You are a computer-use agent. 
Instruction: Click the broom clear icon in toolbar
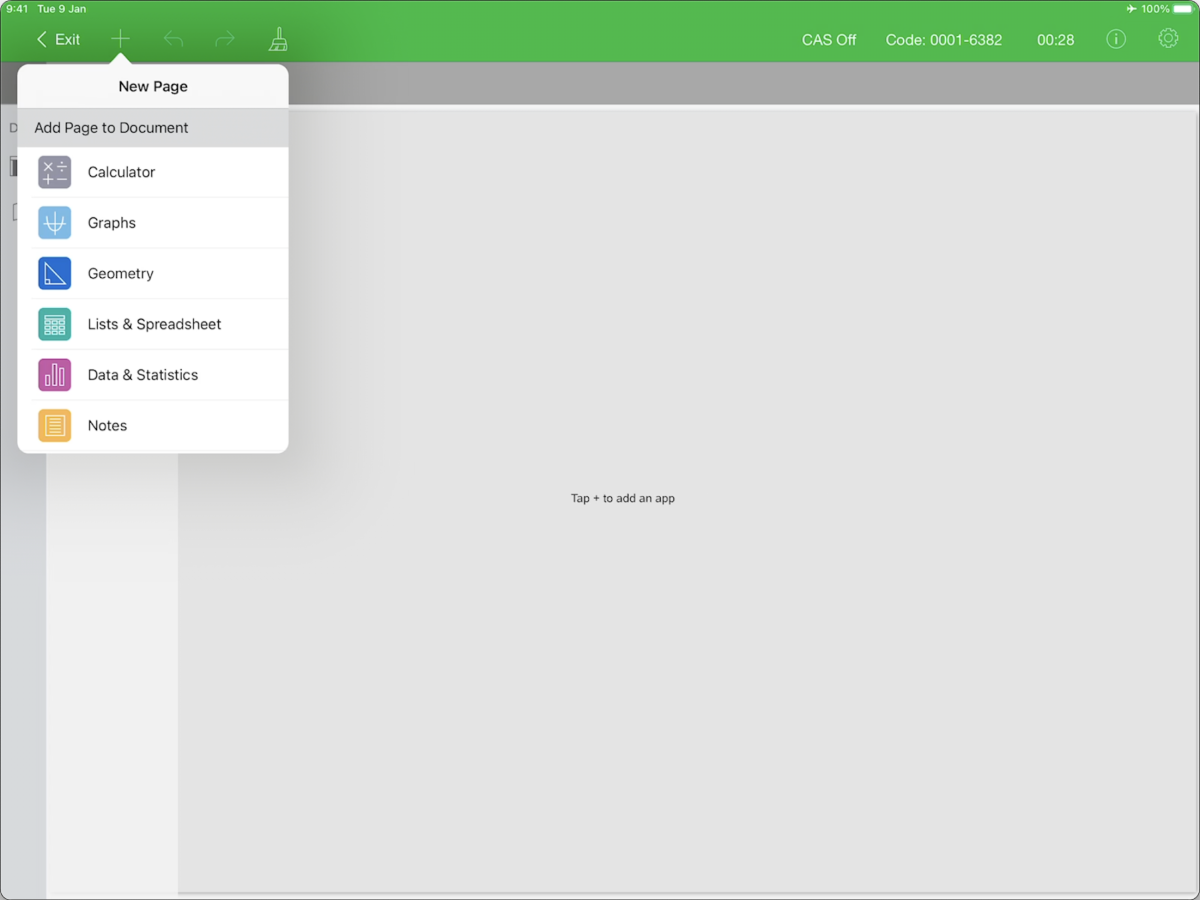[278, 39]
